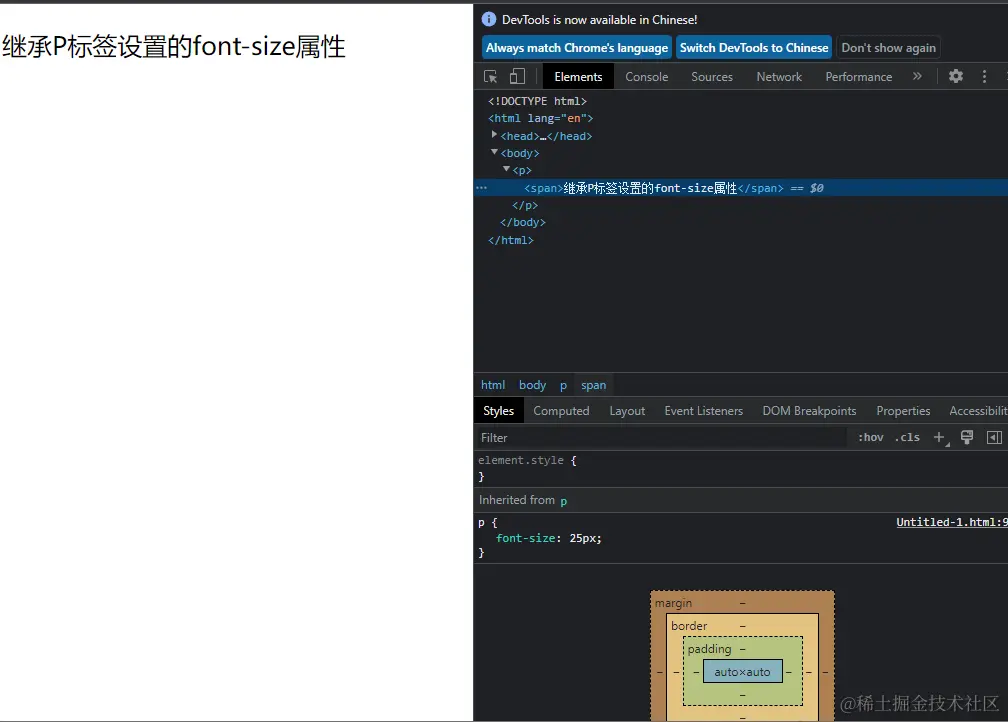Switch to the Console tab
The height and width of the screenshot is (722, 1008).
click(646, 76)
